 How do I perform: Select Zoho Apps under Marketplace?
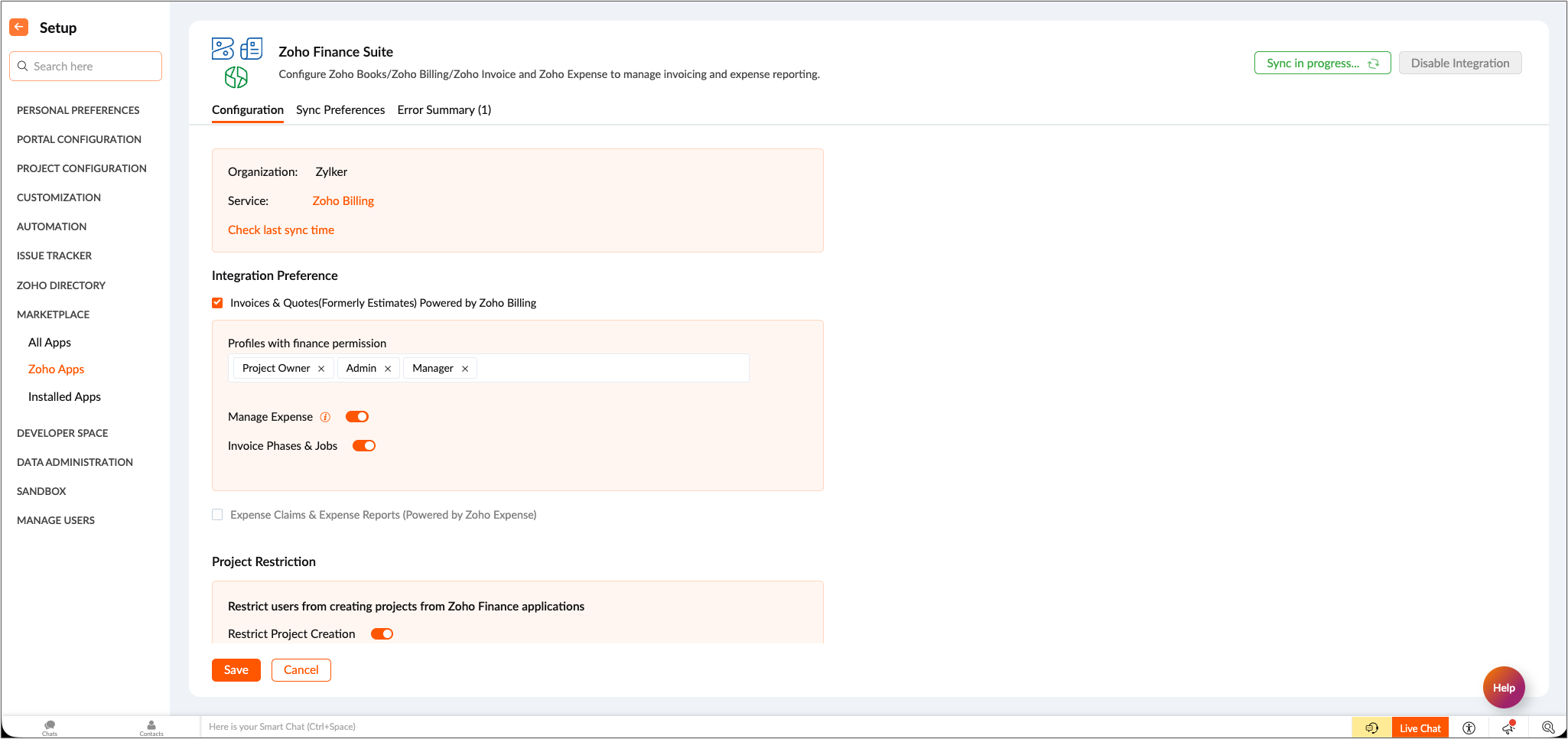pos(56,369)
